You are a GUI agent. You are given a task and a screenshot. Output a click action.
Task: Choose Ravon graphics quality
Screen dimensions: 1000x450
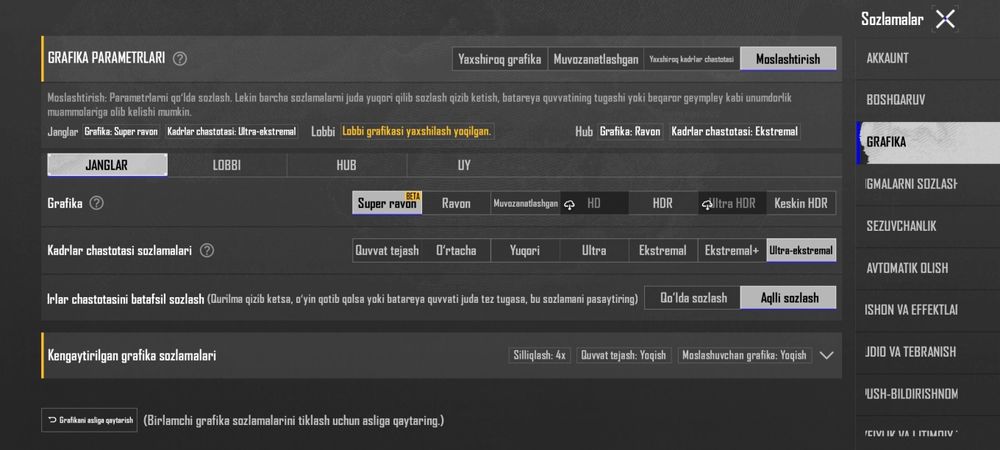tap(456, 203)
